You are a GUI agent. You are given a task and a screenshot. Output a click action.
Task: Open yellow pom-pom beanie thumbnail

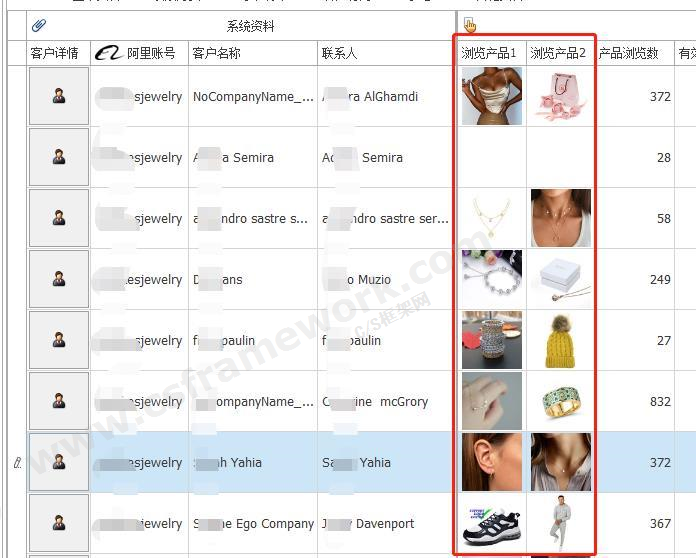(560, 340)
